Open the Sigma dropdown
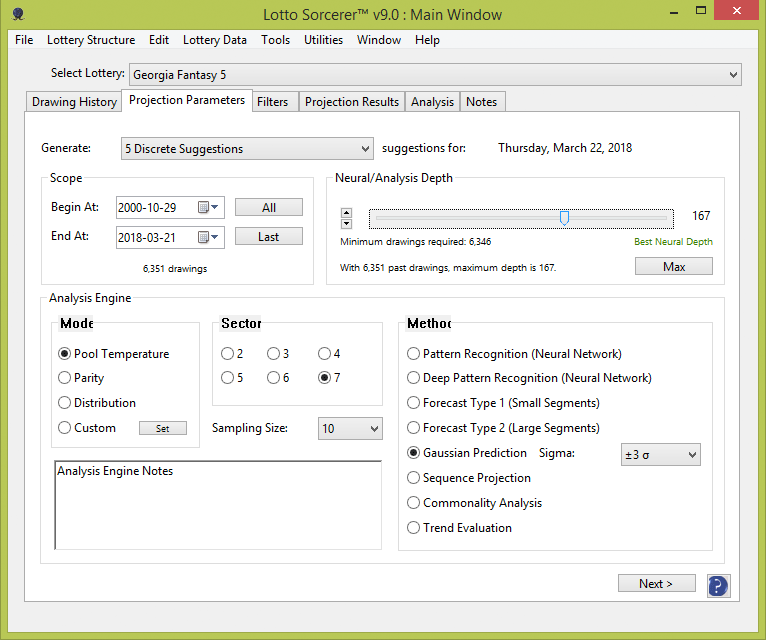 tap(660, 455)
